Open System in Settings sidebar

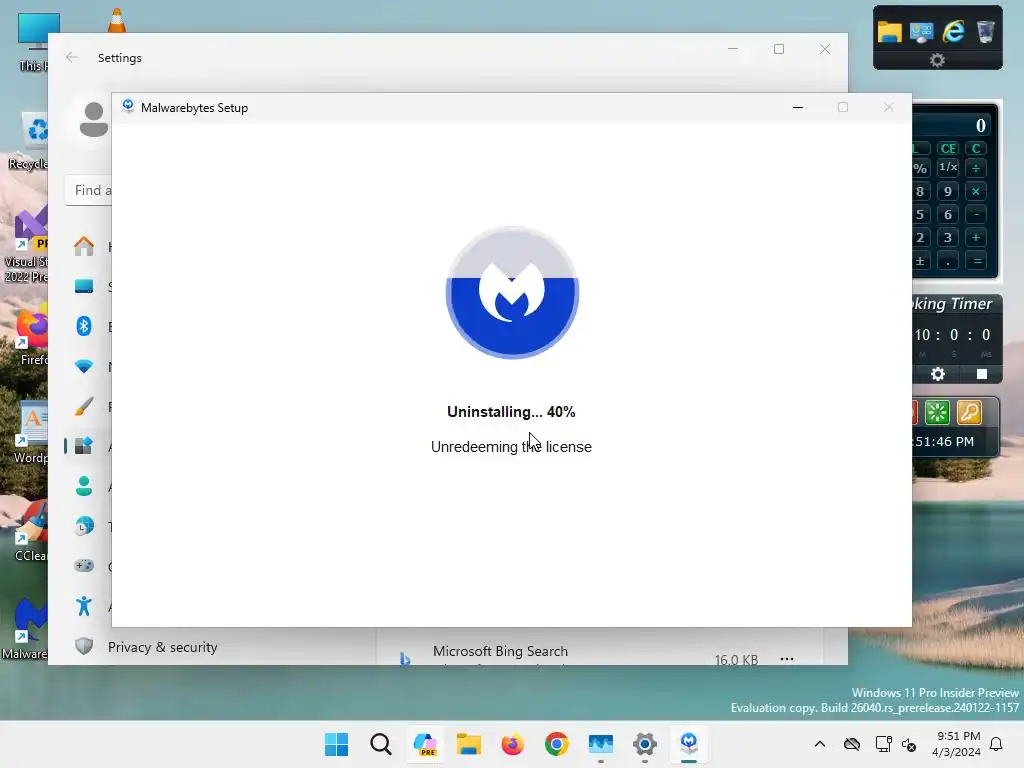click(x=84, y=286)
